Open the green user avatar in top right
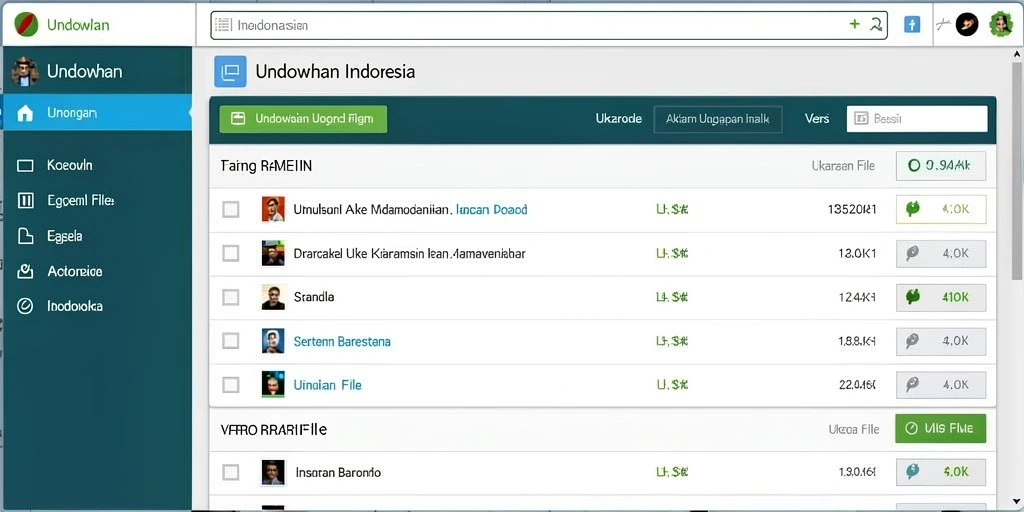The width and height of the screenshot is (1024, 512). coord(1000,25)
